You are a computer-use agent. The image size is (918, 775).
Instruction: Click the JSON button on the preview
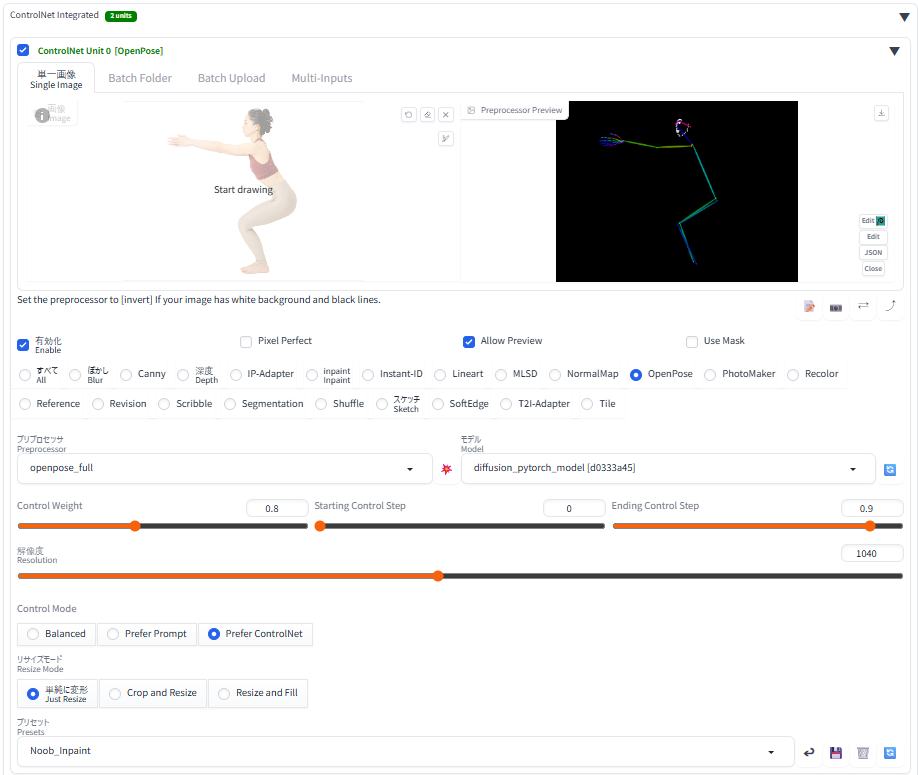(873, 253)
